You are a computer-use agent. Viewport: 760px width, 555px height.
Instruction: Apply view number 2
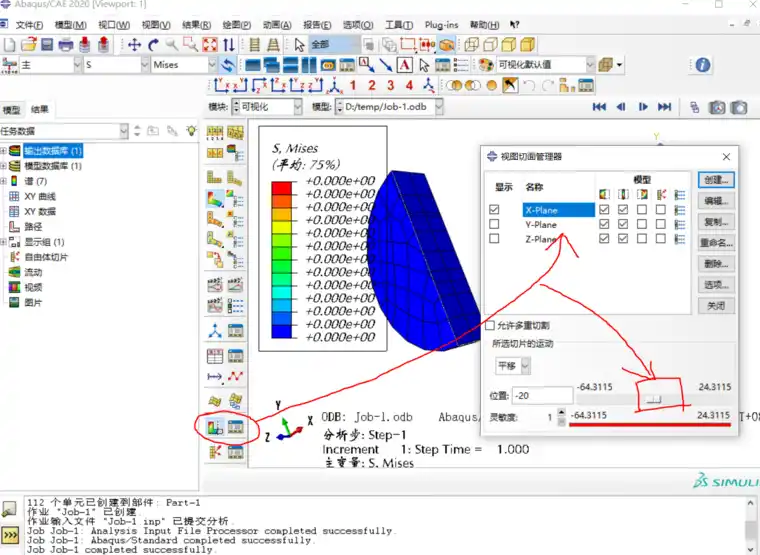click(372, 85)
